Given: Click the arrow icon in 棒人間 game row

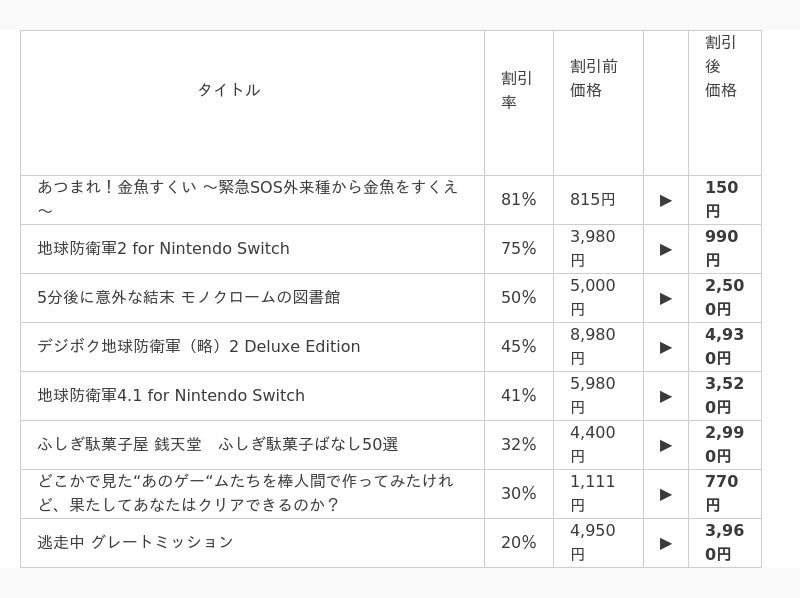Looking at the screenshot, I should 666,494.
